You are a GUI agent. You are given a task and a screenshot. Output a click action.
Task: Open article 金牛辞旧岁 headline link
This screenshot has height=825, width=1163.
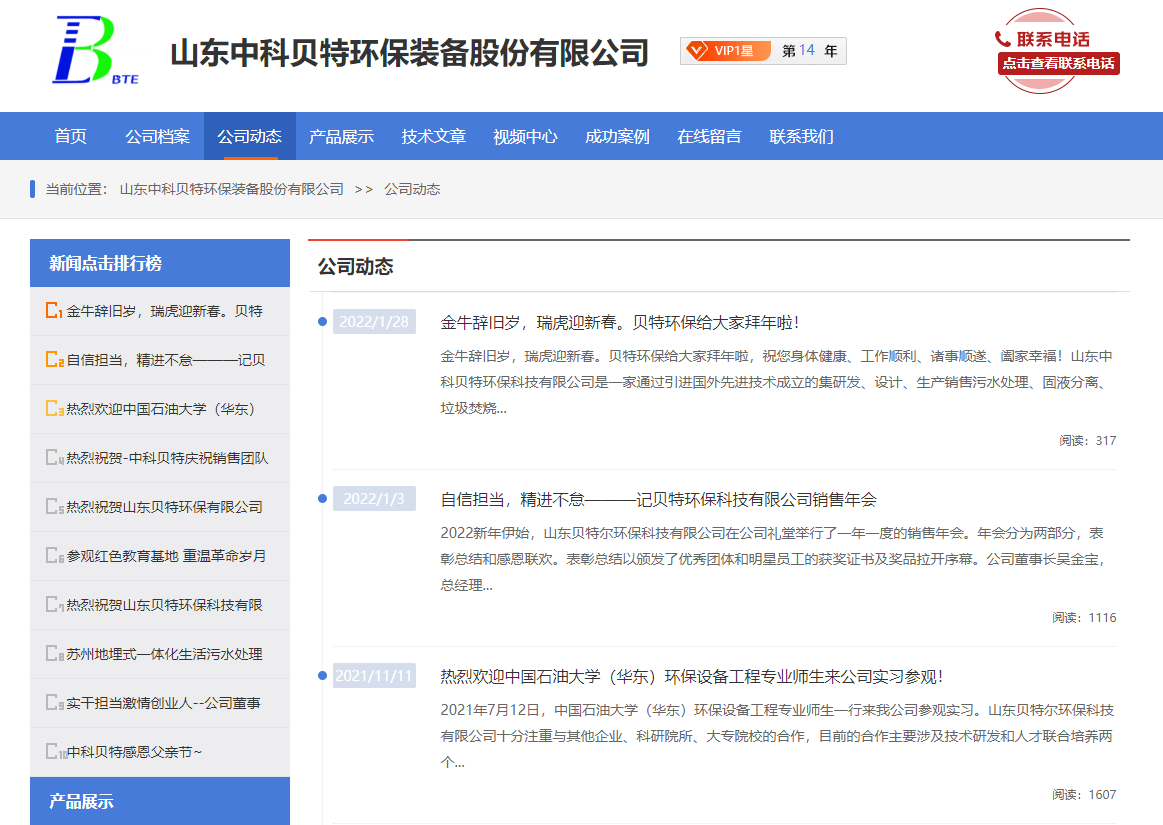pyautogui.click(x=620, y=323)
